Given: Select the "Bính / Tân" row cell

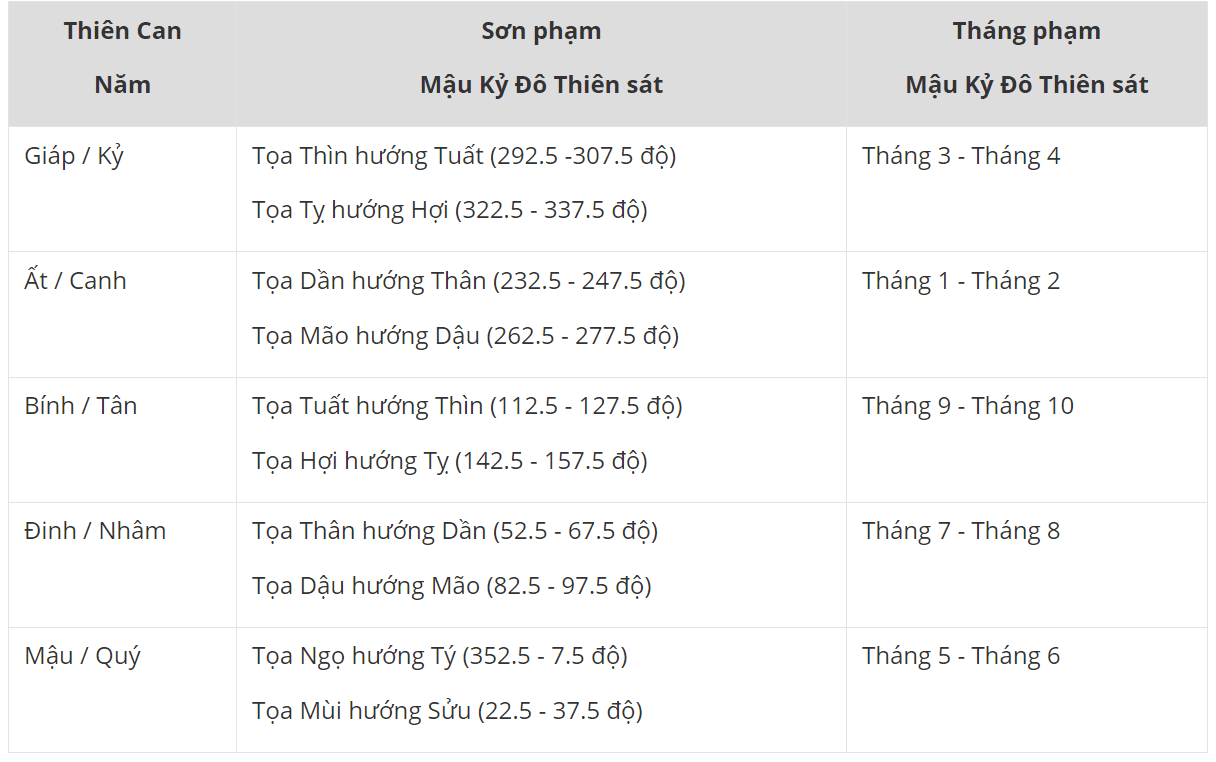Looking at the screenshot, I should pyautogui.click(x=81, y=406).
